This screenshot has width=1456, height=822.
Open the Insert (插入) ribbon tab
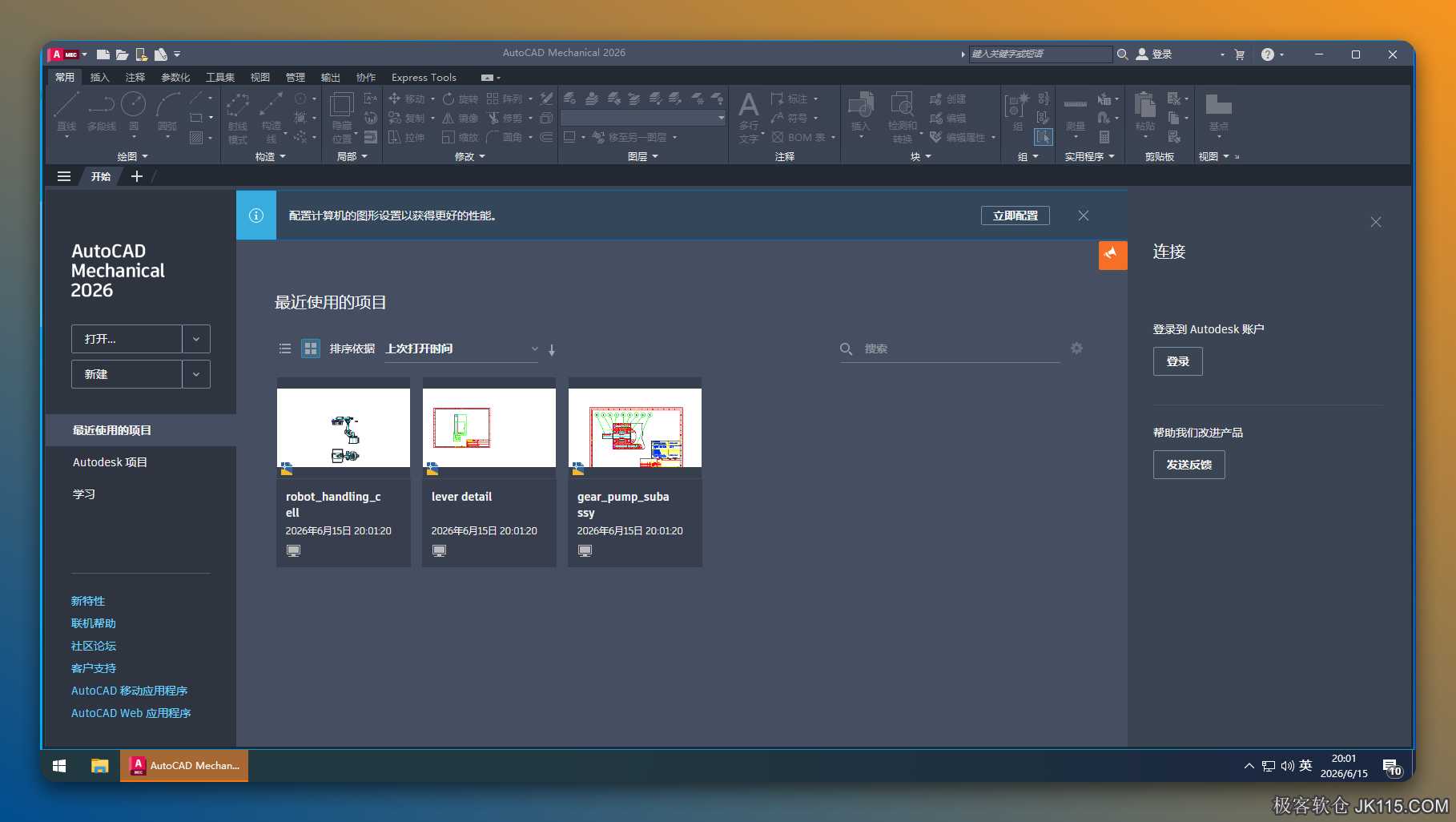tap(100, 77)
